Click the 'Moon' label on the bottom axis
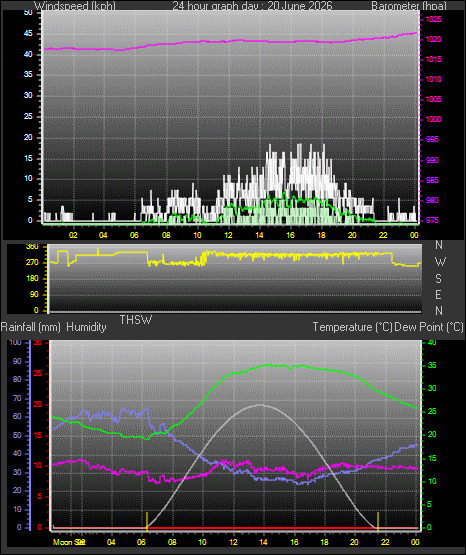Image resolution: width=466 pixels, height=555 pixels. tap(61, 542)
